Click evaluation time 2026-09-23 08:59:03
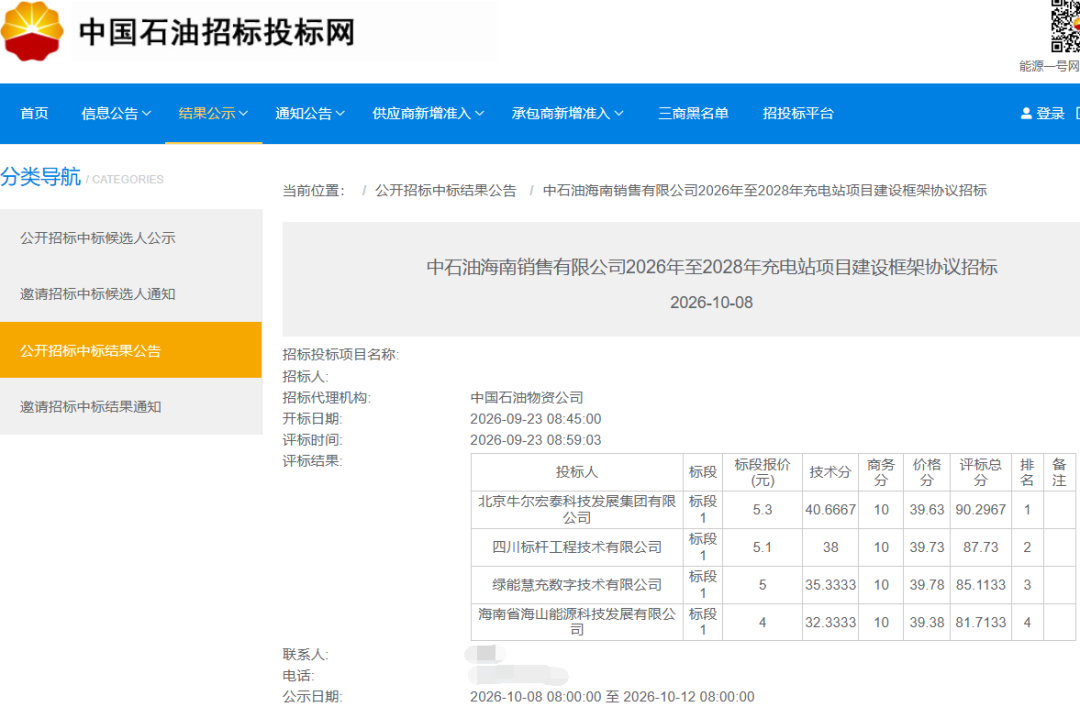 (x=536, y=440)
